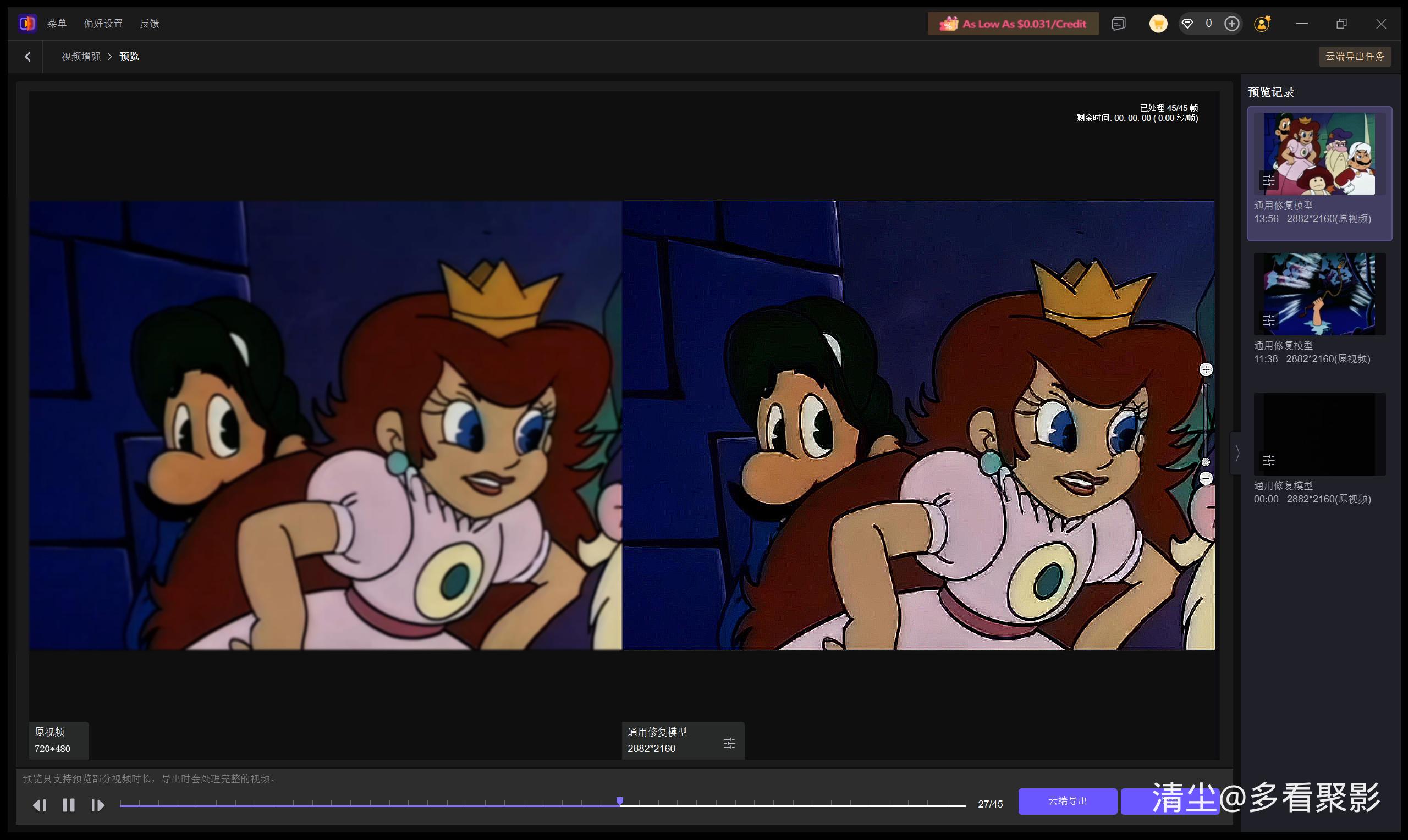Close the application window

(x=1381, y=24)
